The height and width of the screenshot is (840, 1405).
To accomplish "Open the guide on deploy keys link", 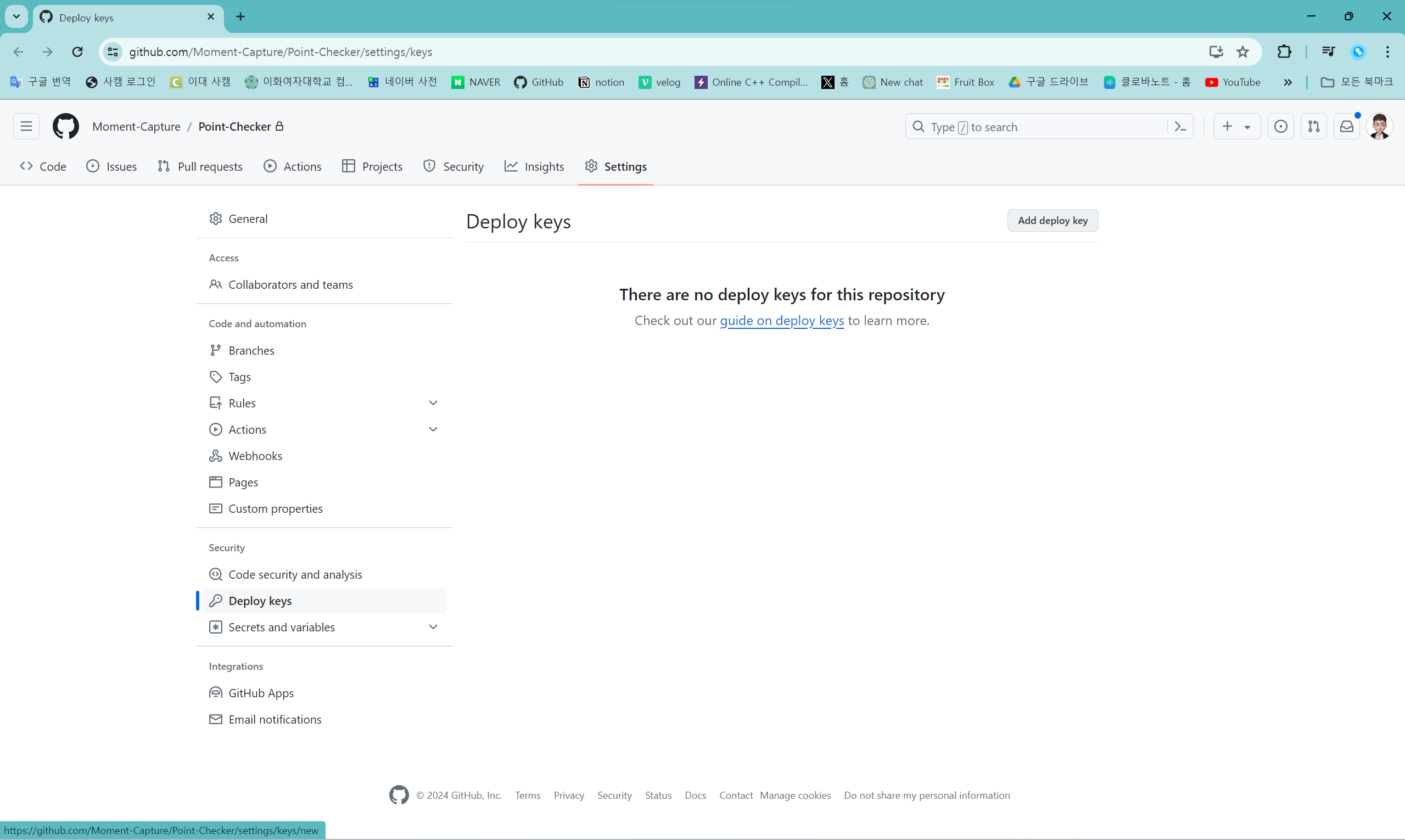I will (781, 321).
